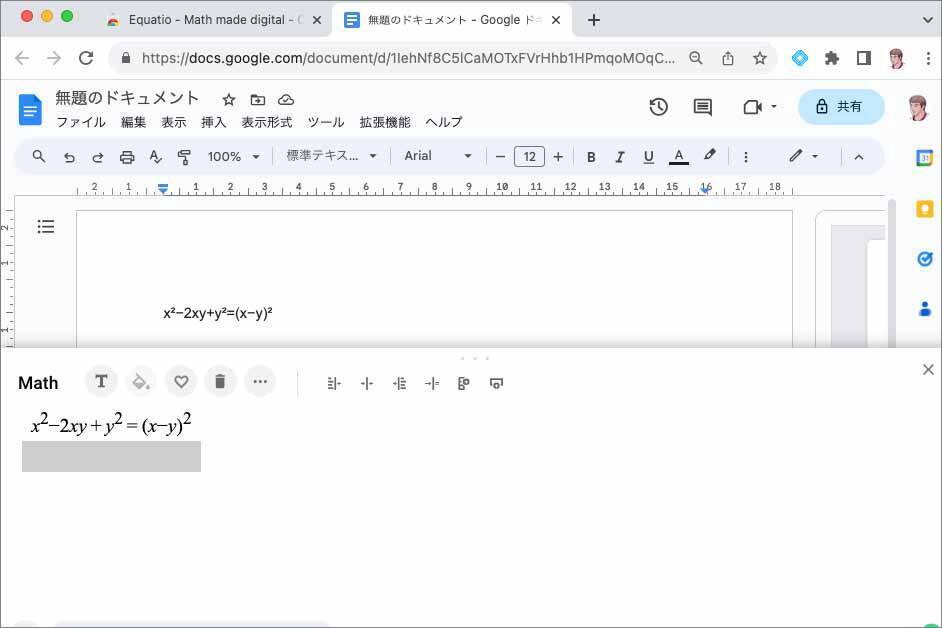Open the Equatio more options ellipsis
Screen dimensions: 942x628
click(260, 381)
